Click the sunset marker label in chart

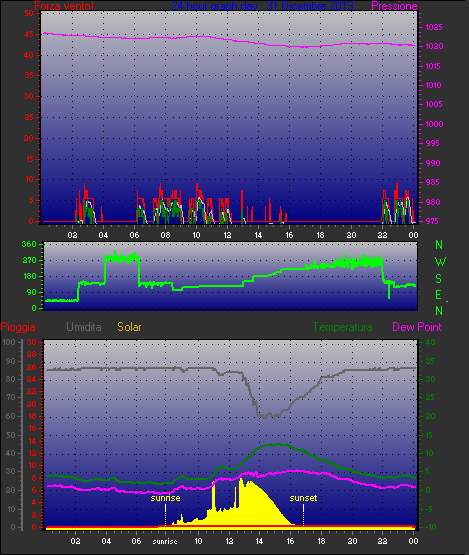pyautogui.click(x=303, y=498)
